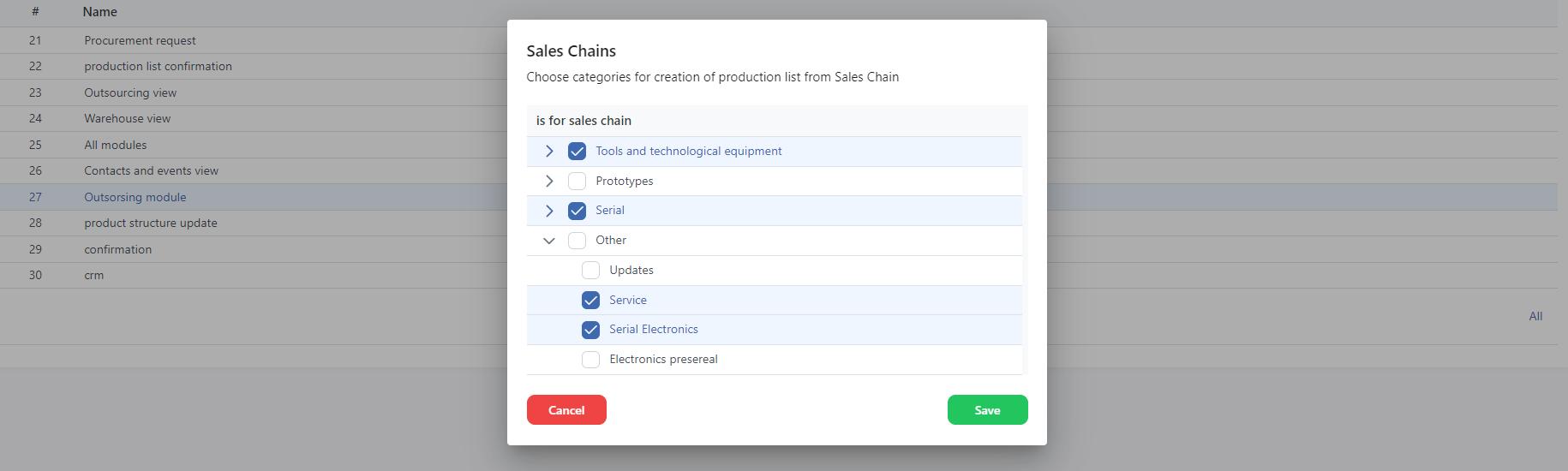This screenshot has height=471, width=1568.
Task: Uncheck Tools and technological equipment checkbox
Action: 577,152
